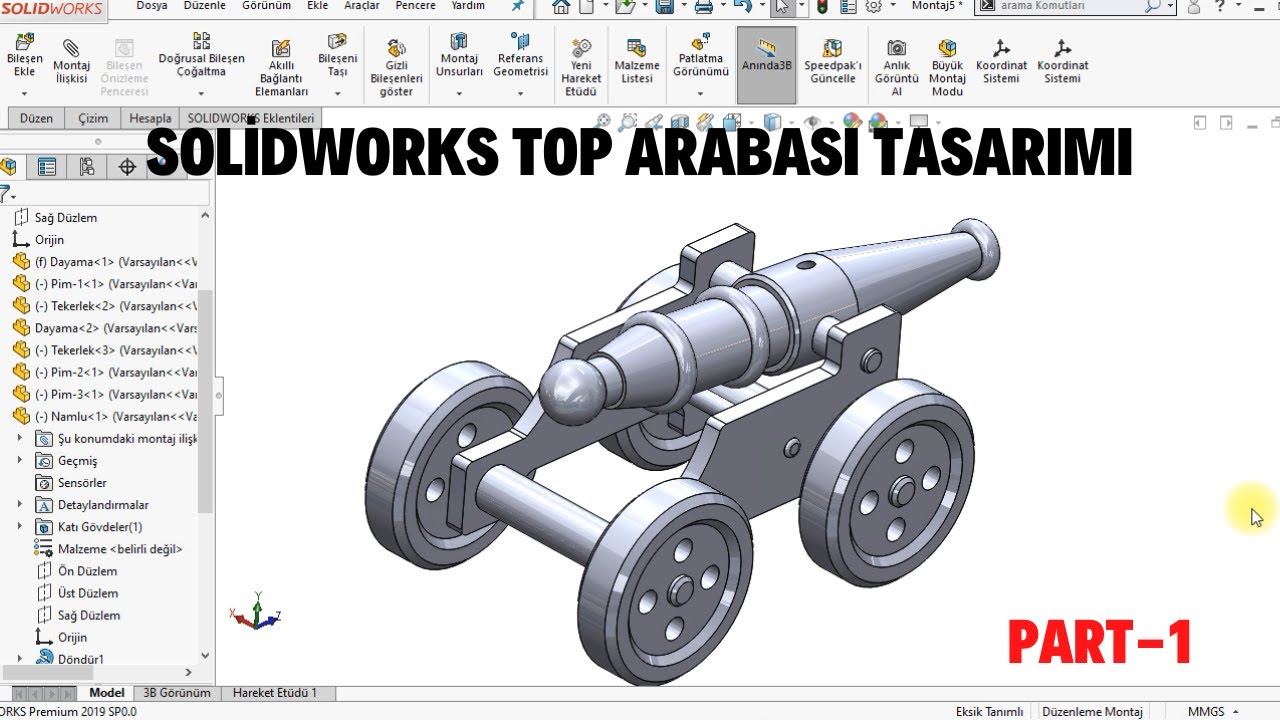Enable Büyük Montaj Modu
The height and width of the screenshot is (720, 1280).
947,68
